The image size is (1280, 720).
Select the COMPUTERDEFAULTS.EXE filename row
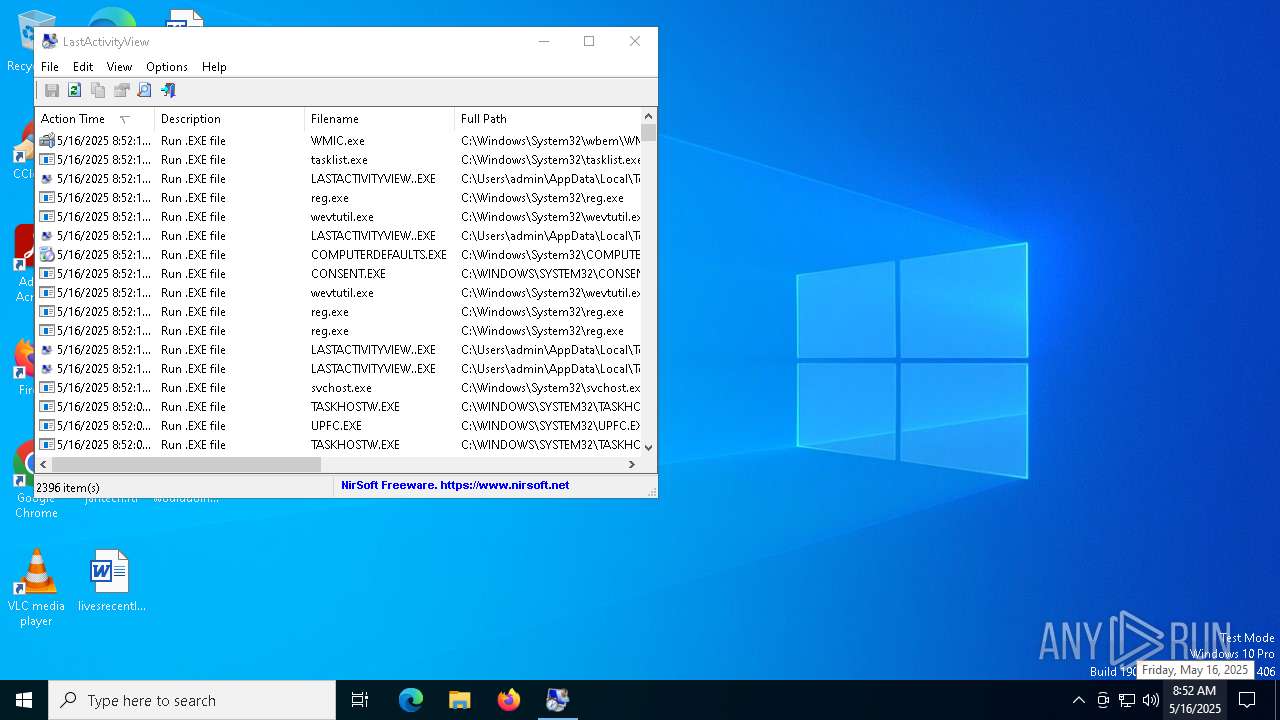tap(379, 254)
